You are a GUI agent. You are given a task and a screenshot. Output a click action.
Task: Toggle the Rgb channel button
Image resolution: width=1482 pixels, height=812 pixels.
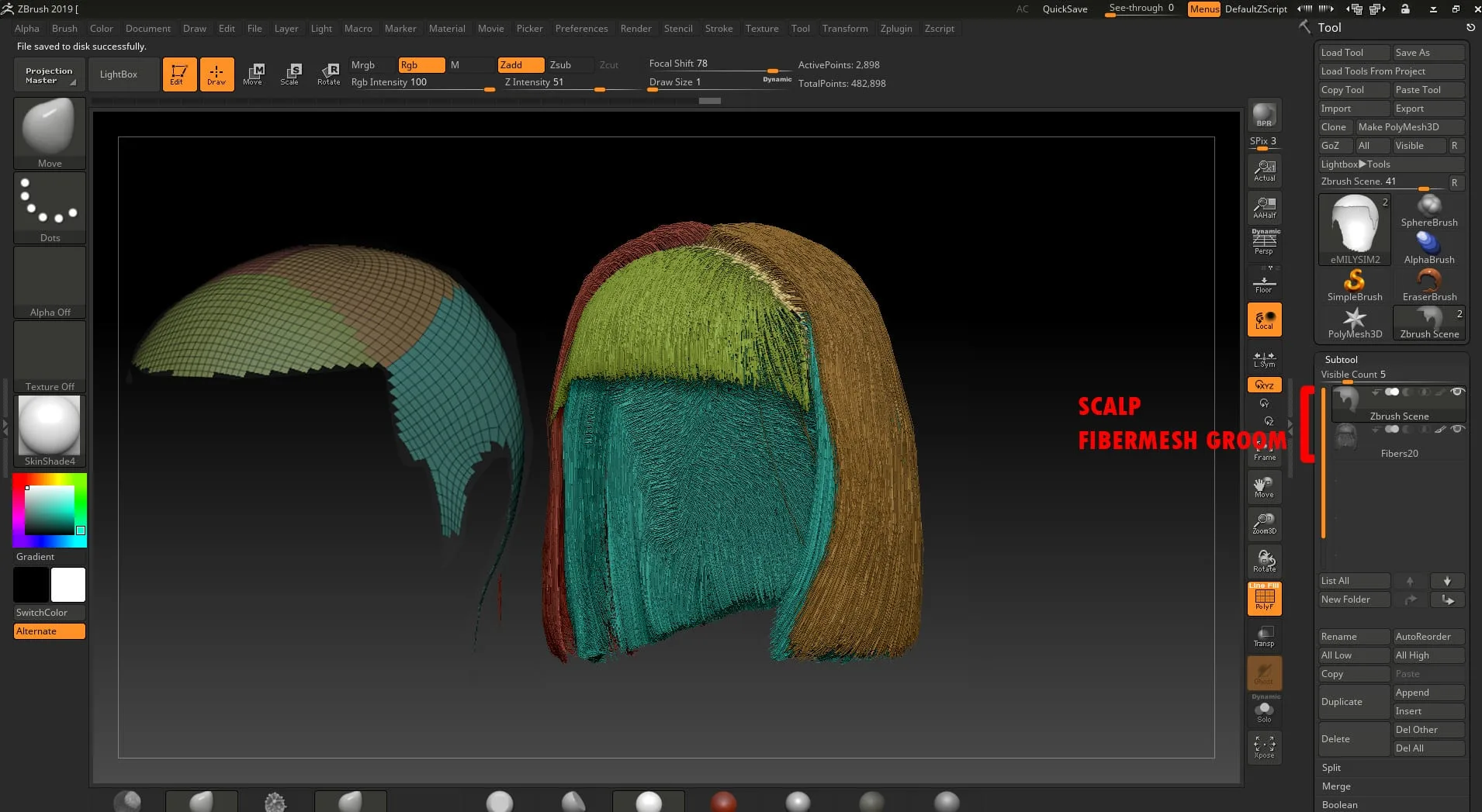pyautogui.click(x=420, y=65)
